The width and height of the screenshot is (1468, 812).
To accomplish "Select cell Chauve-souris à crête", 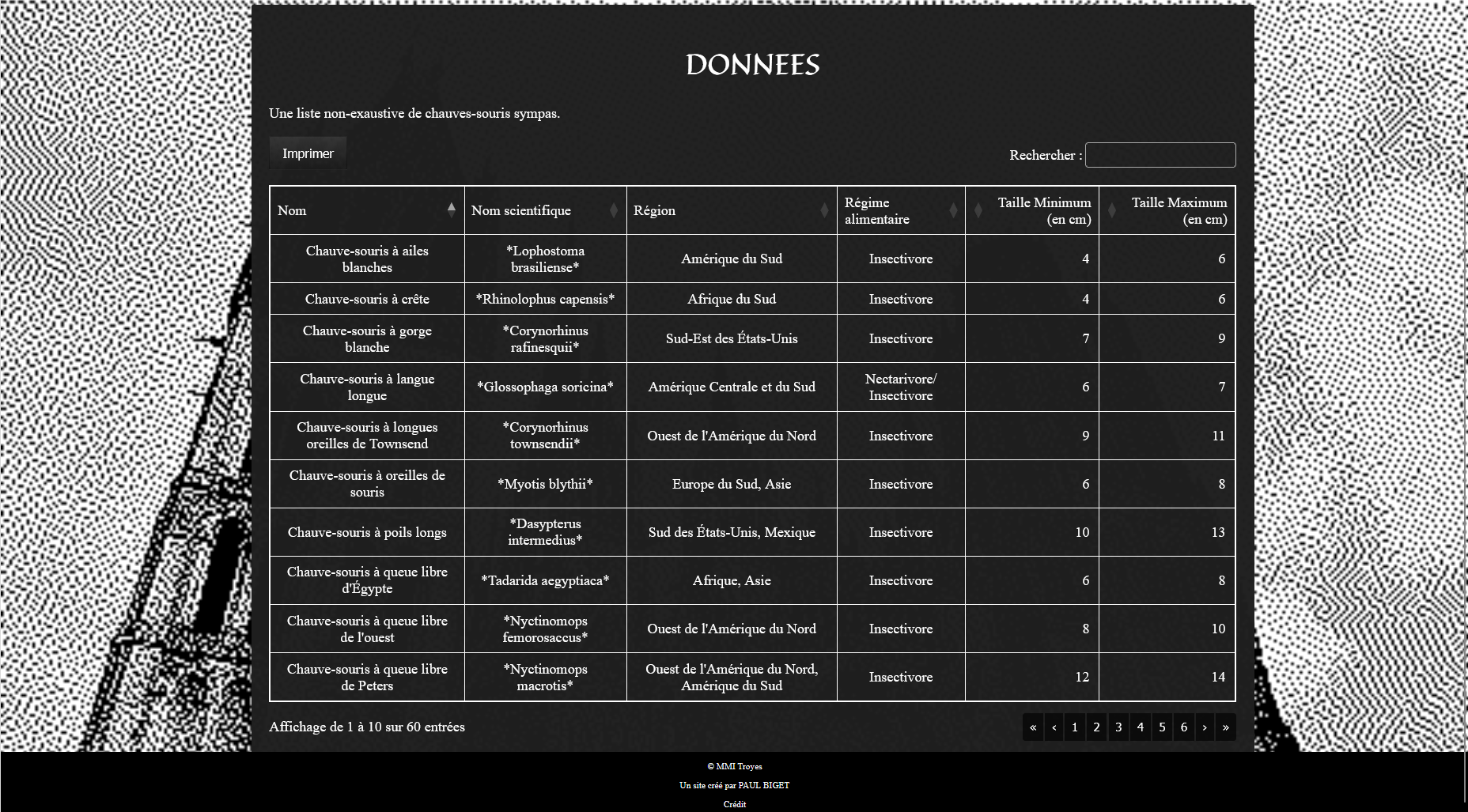I will pyautogui.click(x=367, y=299).
